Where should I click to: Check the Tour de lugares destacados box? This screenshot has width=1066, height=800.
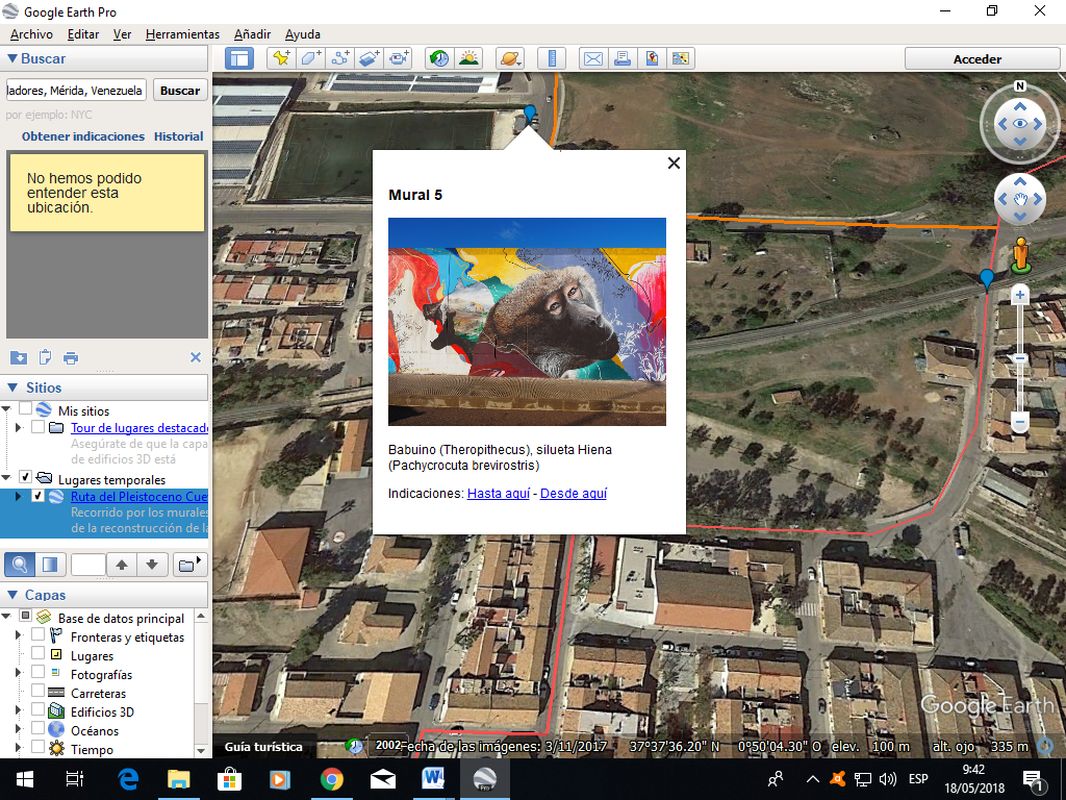click(x=38, y=427)
